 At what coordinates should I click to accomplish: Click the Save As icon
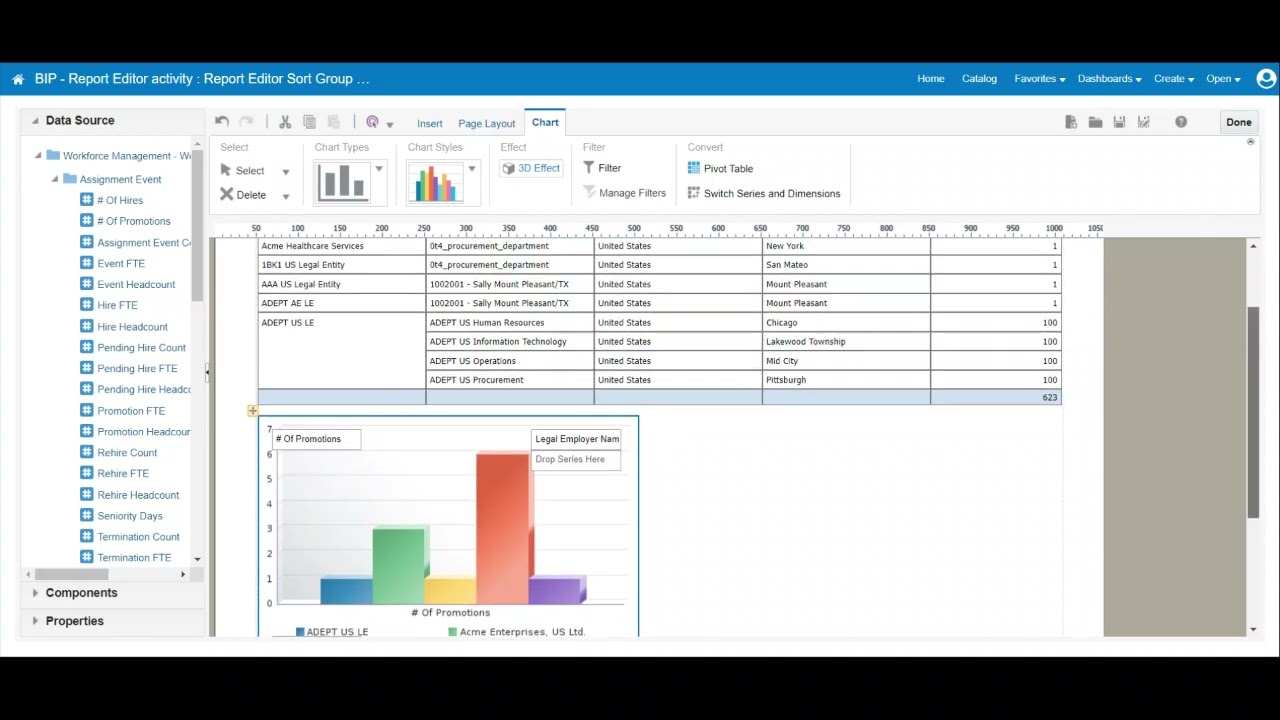point(1144,122)
